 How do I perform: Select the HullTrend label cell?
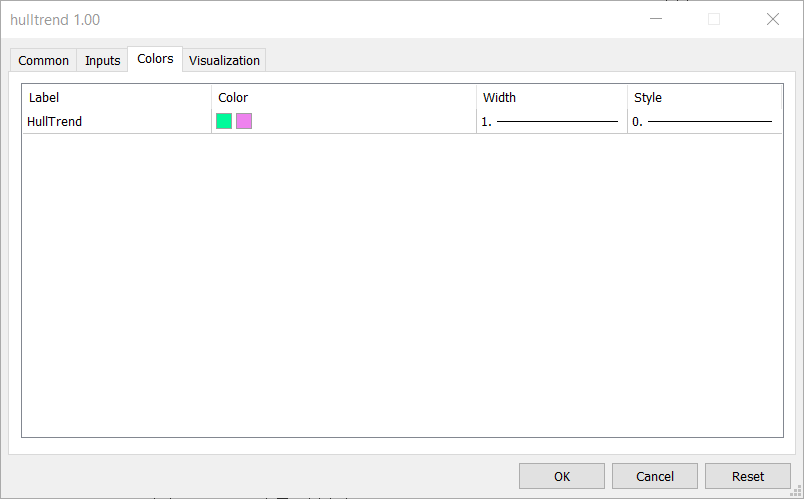[x=117, y=122]
